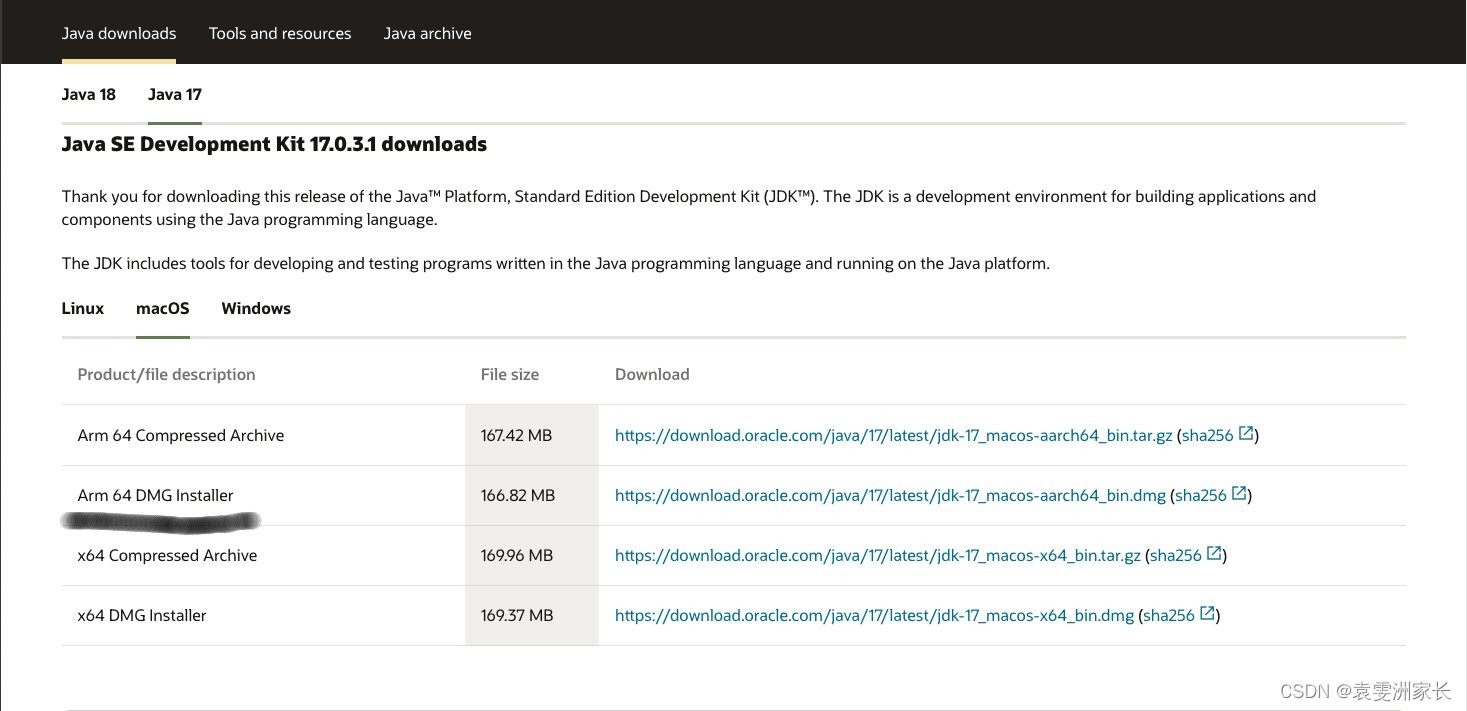Open external link icon for Arm 64 DMG sha256

click(1239, 494)
